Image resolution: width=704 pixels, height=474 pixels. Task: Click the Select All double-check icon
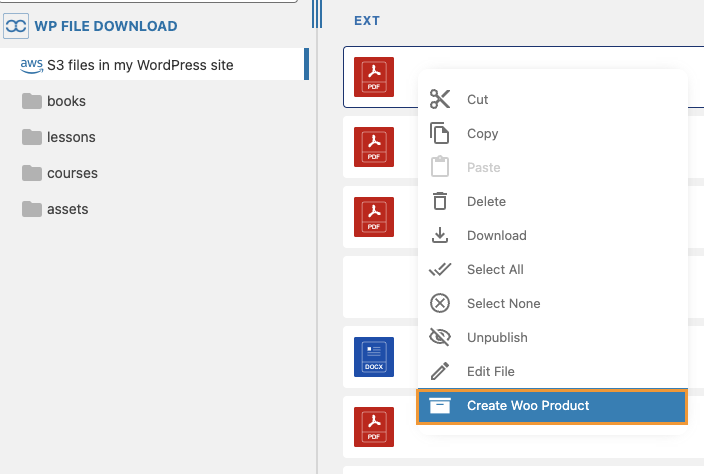point(440,269)
